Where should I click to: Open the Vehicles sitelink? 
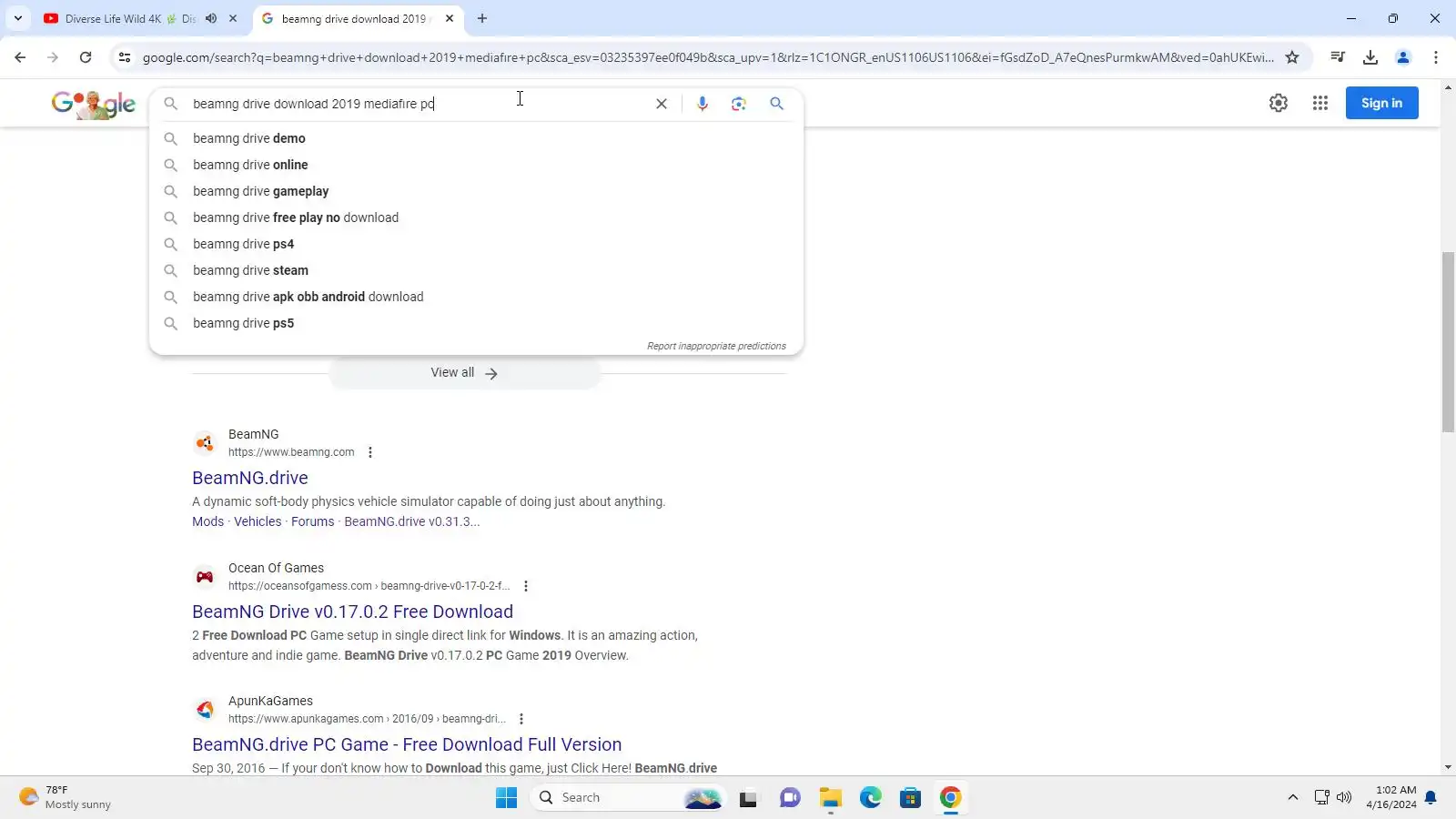[258, 521]
